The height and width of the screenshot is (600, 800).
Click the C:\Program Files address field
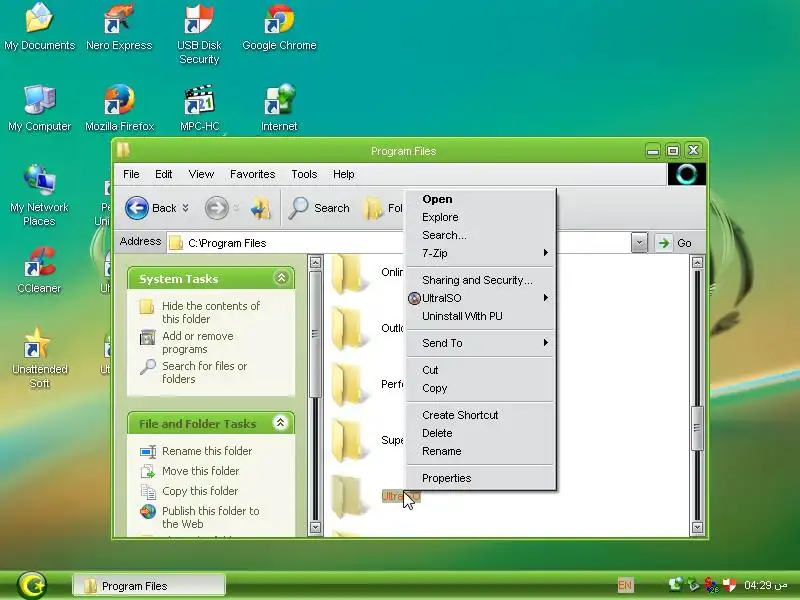(398, 243)
